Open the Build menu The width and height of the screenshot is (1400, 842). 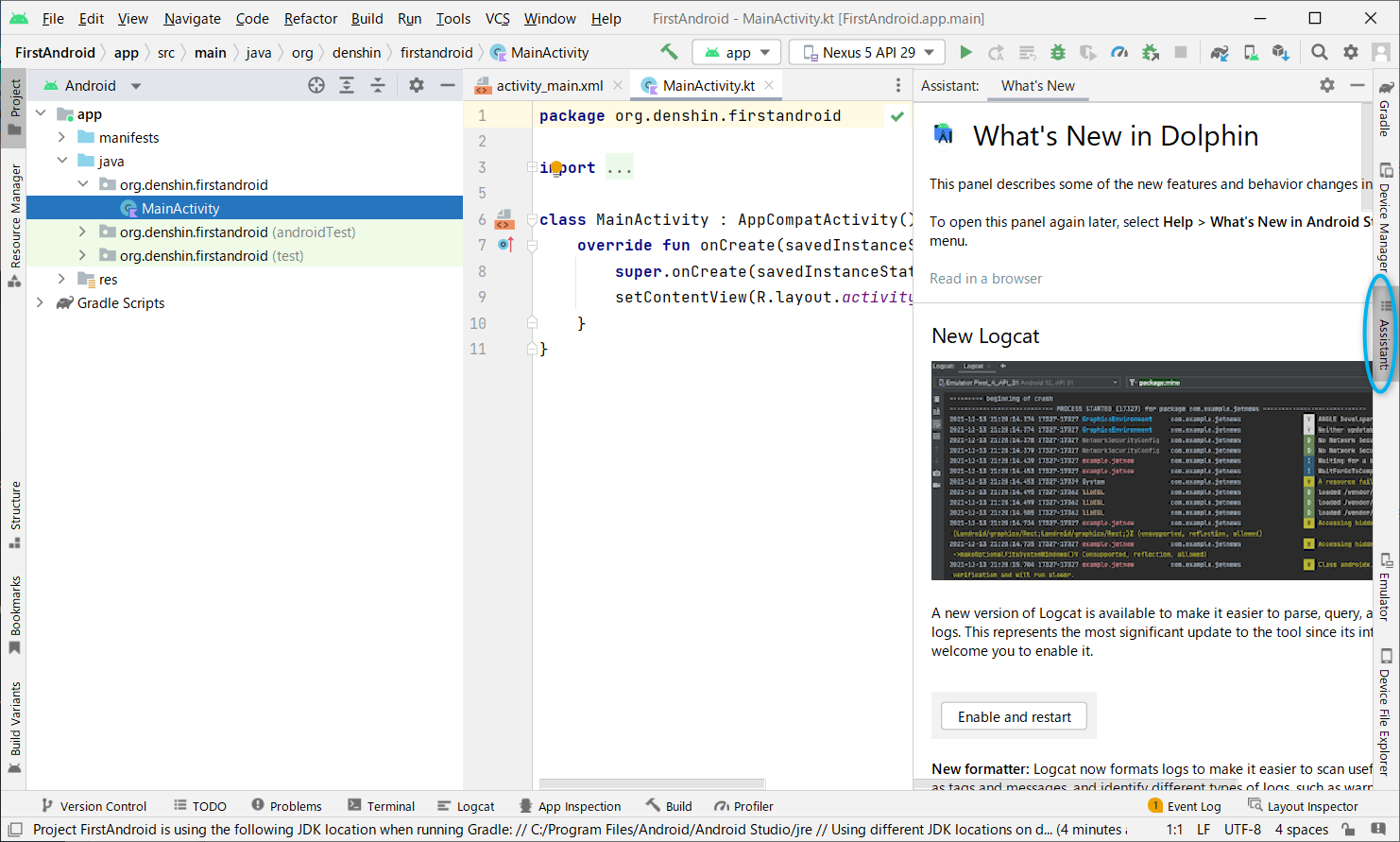[x=367, y=18]
